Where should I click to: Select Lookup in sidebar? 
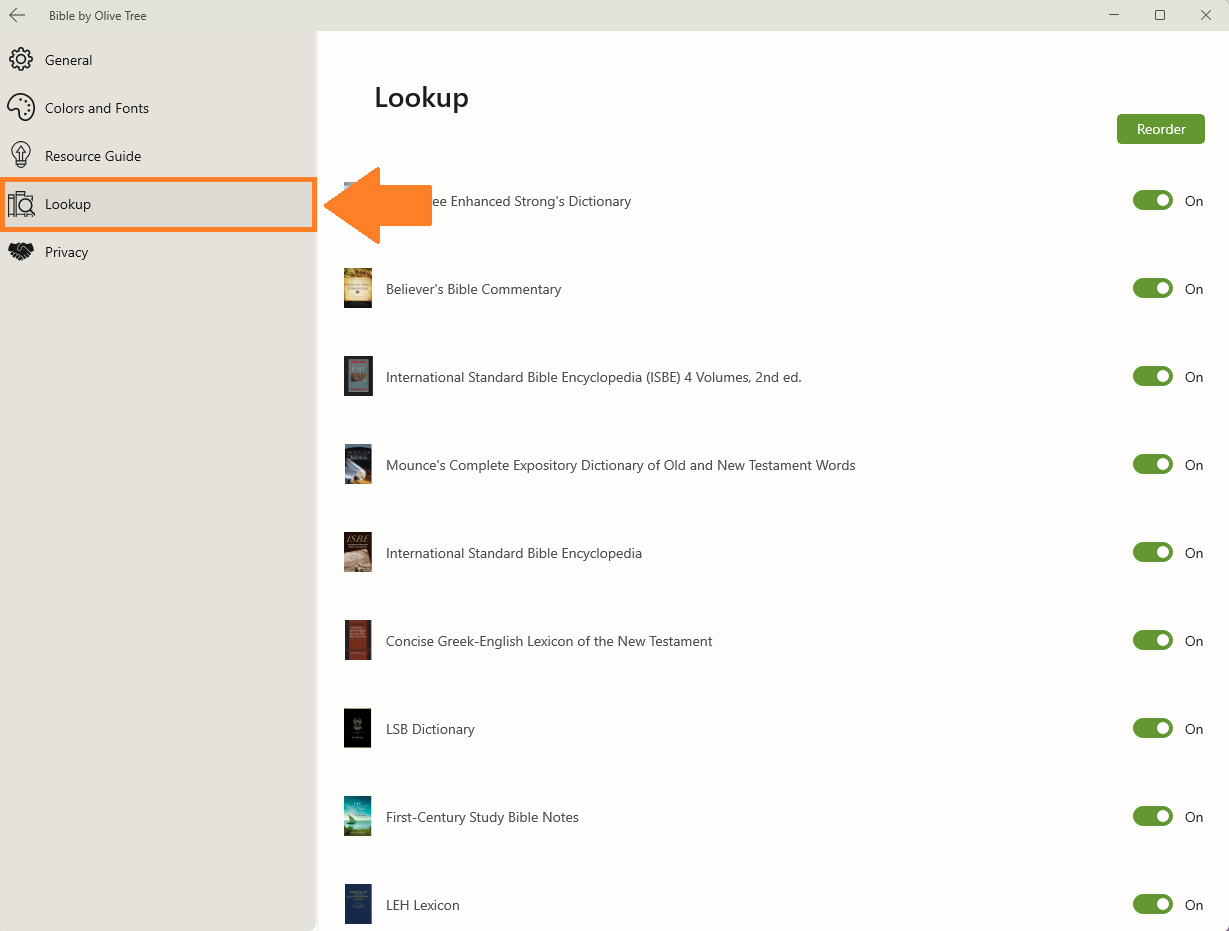158,204
